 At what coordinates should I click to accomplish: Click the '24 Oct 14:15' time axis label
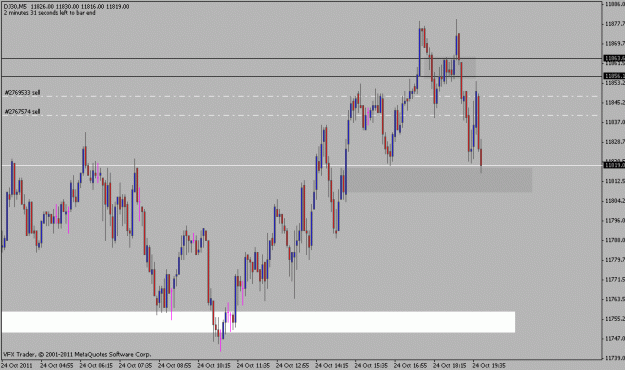pos(332,365)
